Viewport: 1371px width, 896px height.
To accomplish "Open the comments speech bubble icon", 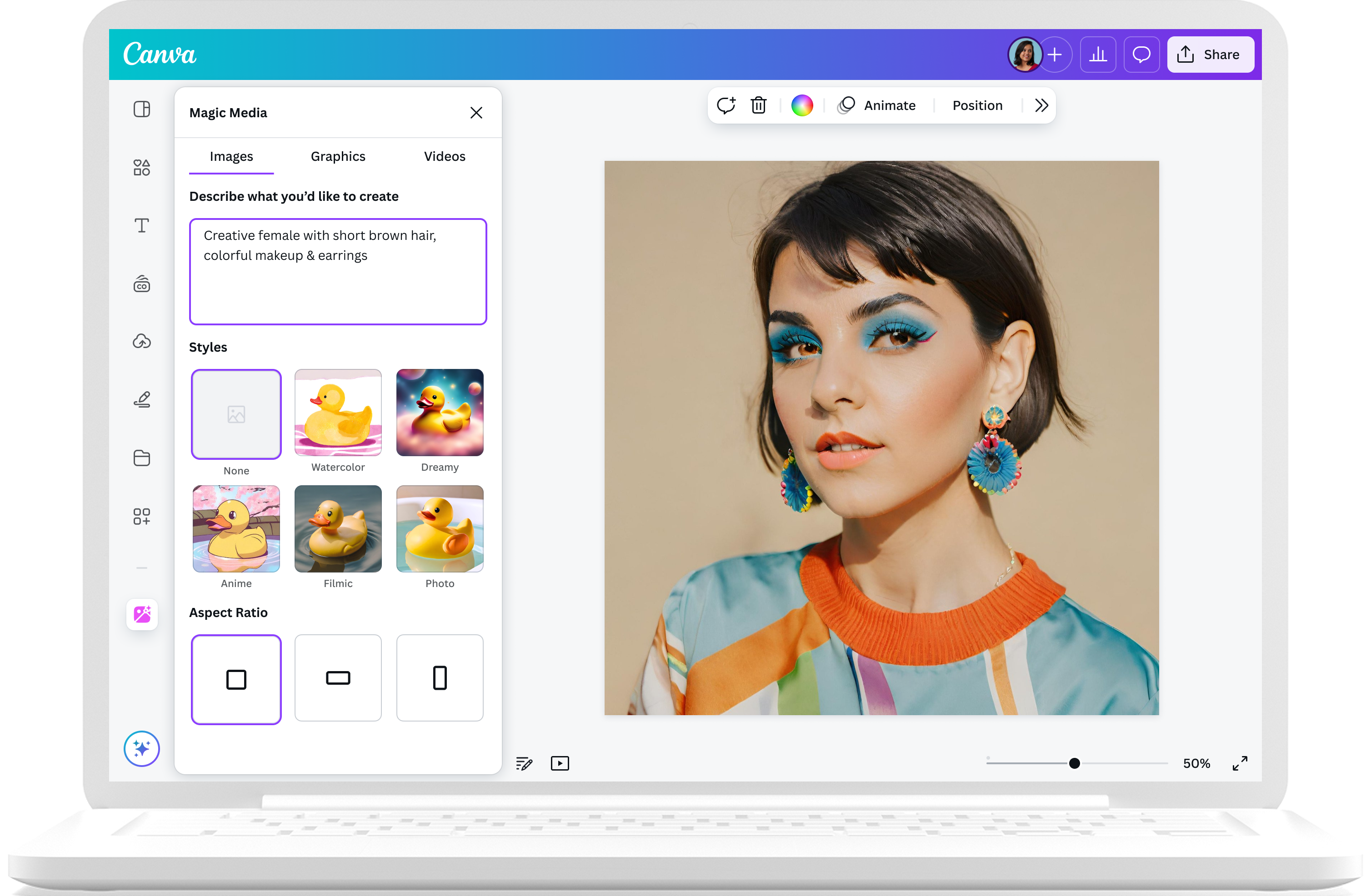I will coord(1141,55).
